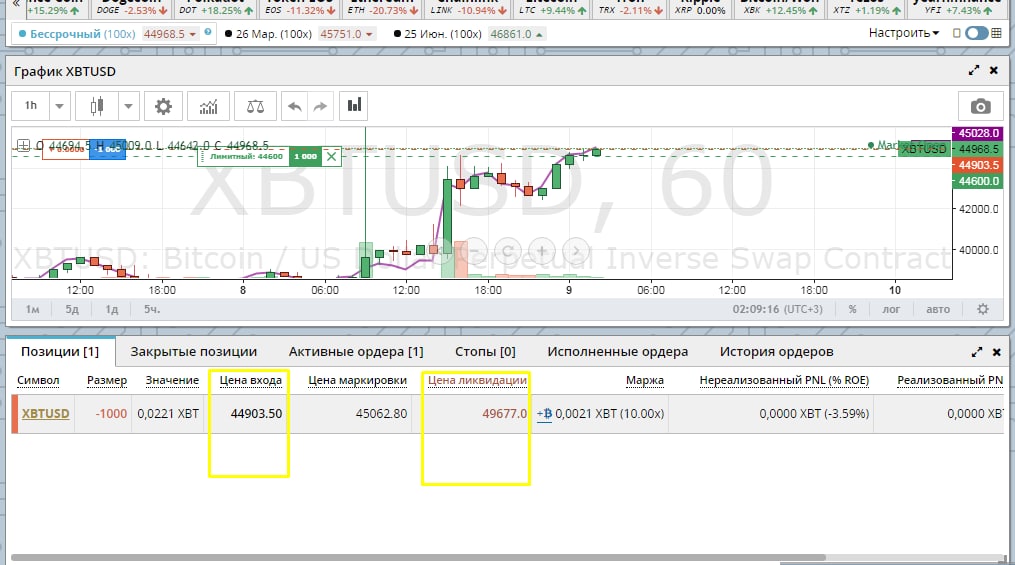
Task: Open the Настроить dropdown
Action: tap(904, 32)
